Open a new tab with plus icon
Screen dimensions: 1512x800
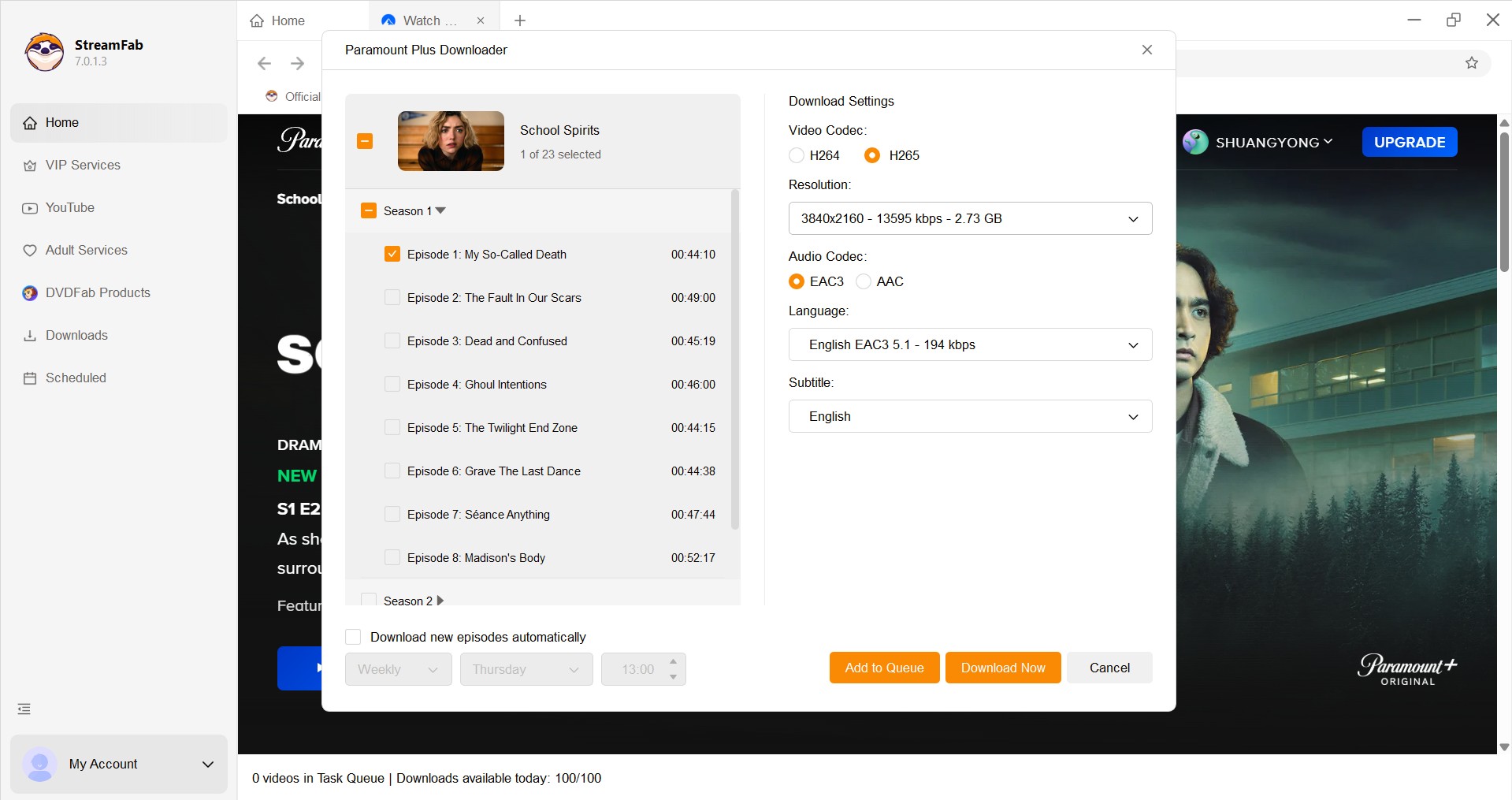(x=520, y=20)
